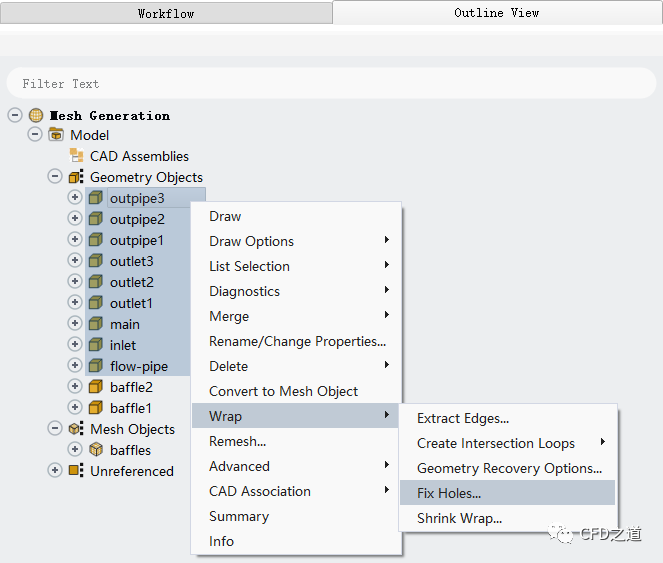Collapse the Mesh Objects branch
The width and height of the screenshot is (663, 563).
click(x=55, y=429)
